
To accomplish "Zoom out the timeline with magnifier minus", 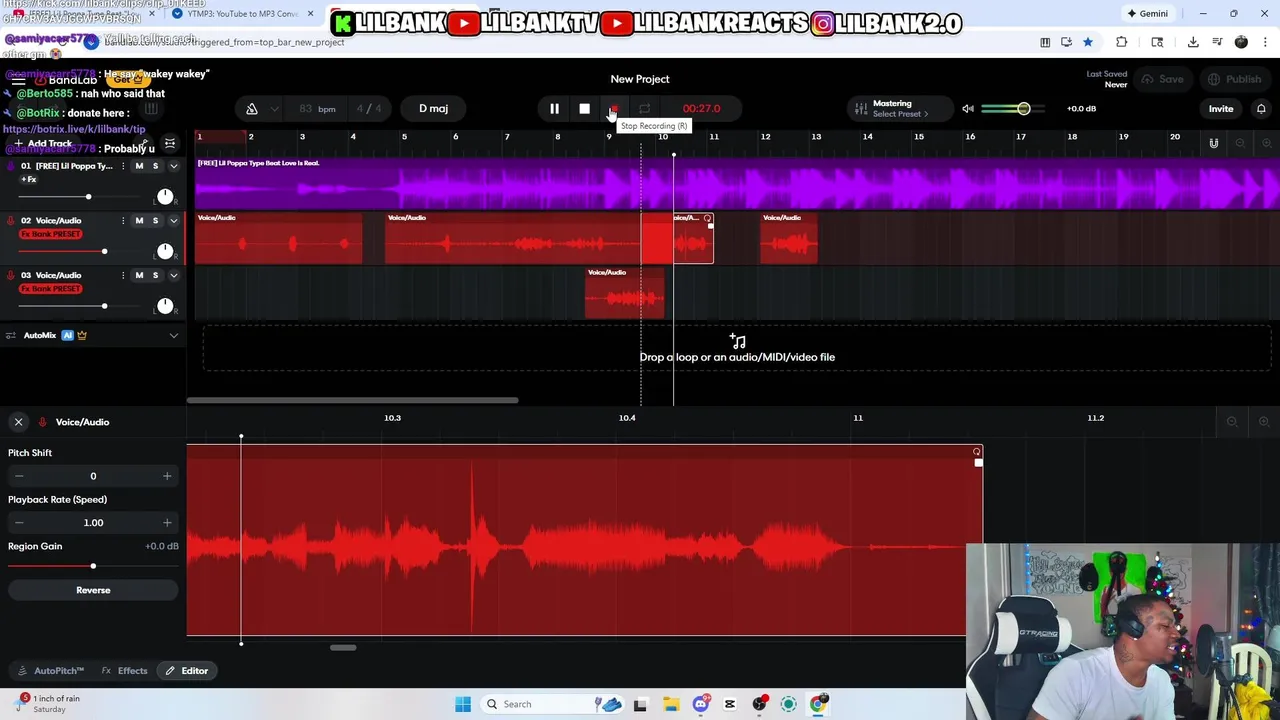I will (x=1240, y=144).
